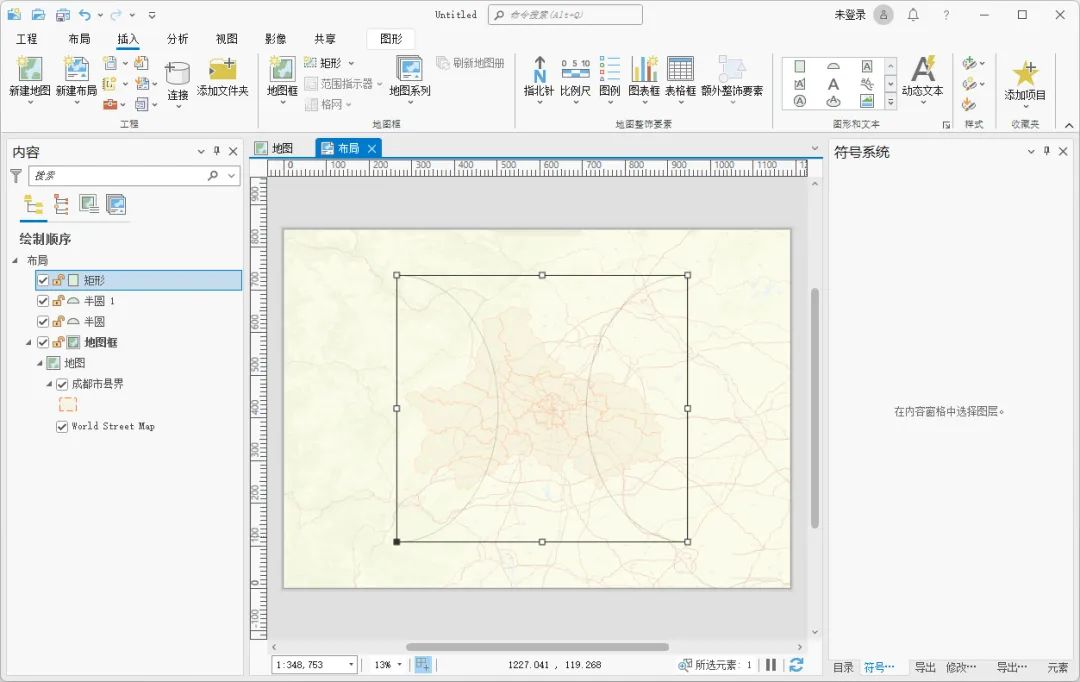Image resolution: width=1080 pixels, height=682 pixels.
Task: Click the 添加文件夹 (Add Folder) icon
Action: (x=222, y=70)
